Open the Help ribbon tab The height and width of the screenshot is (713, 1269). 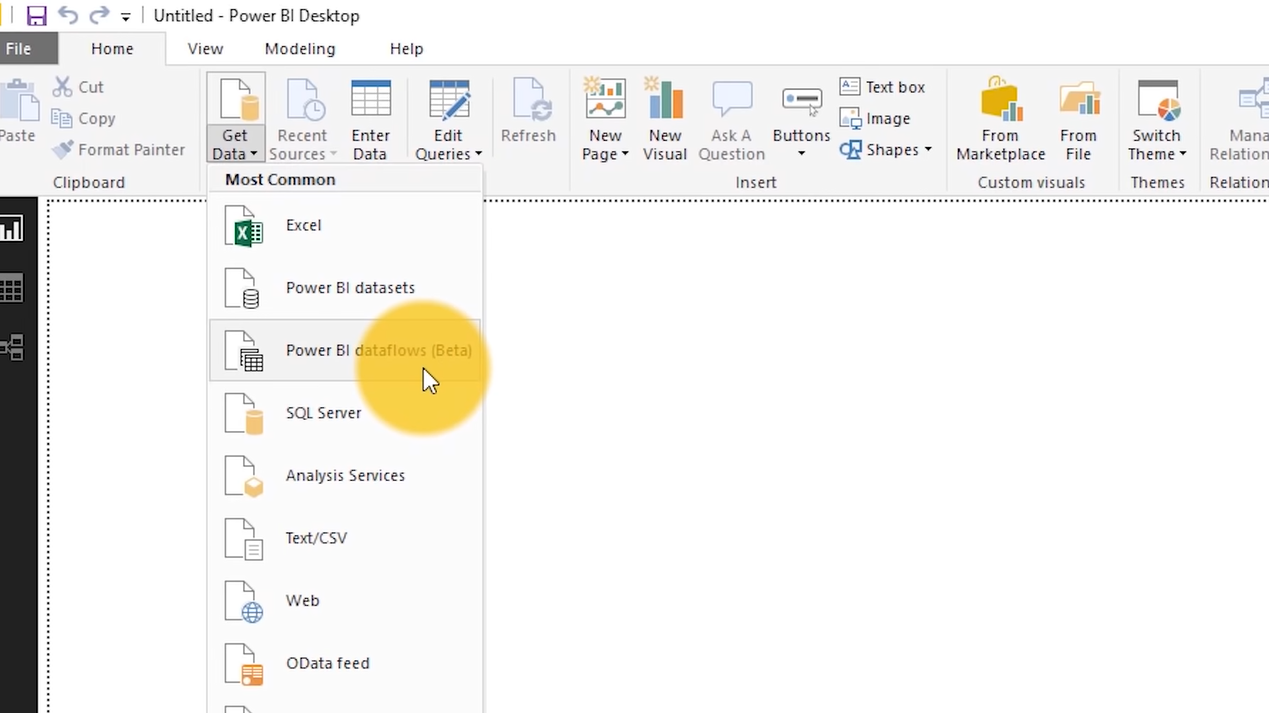[406, 49]
